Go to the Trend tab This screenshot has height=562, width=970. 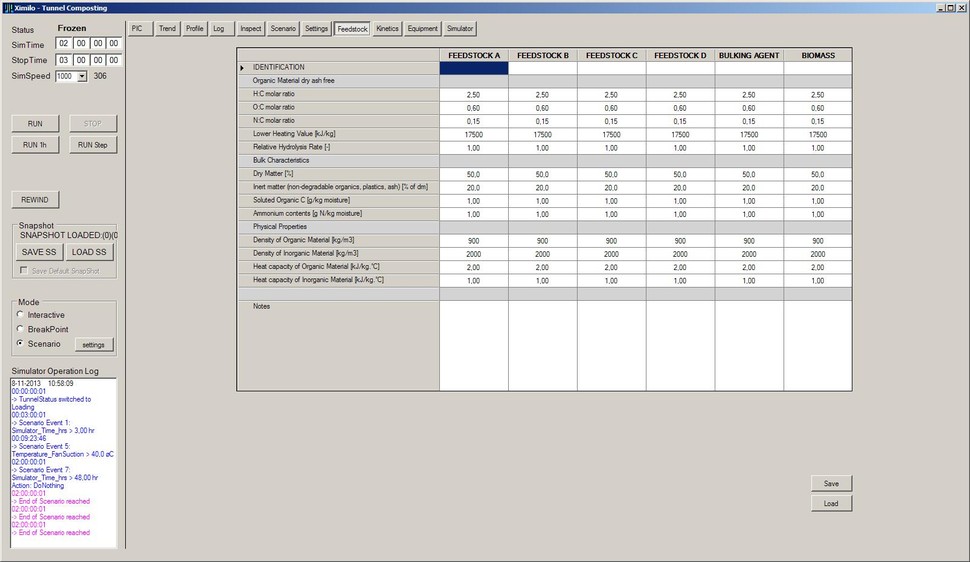[x=167, y=29]
